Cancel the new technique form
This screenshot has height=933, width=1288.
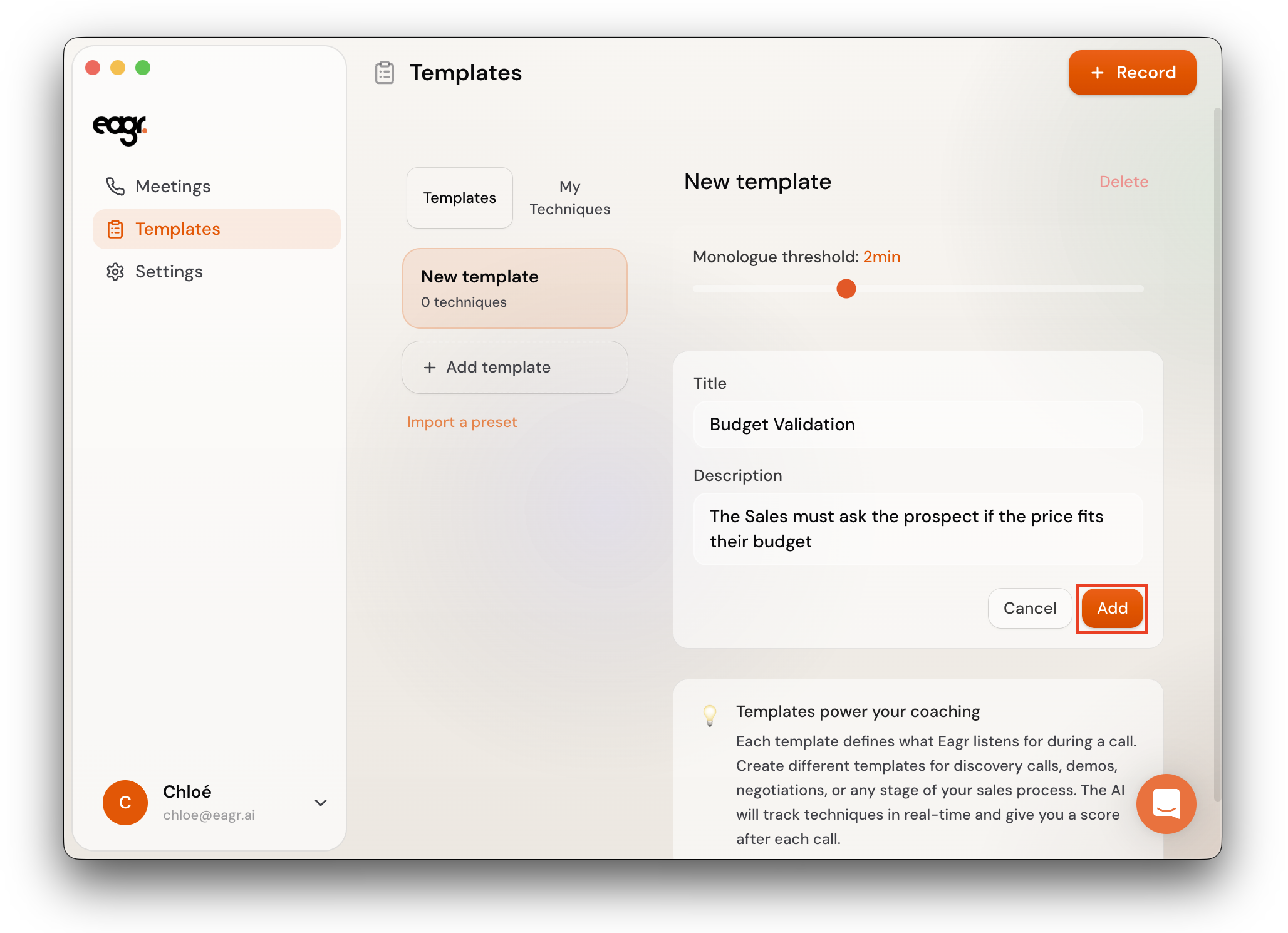tap(1029, 608)
